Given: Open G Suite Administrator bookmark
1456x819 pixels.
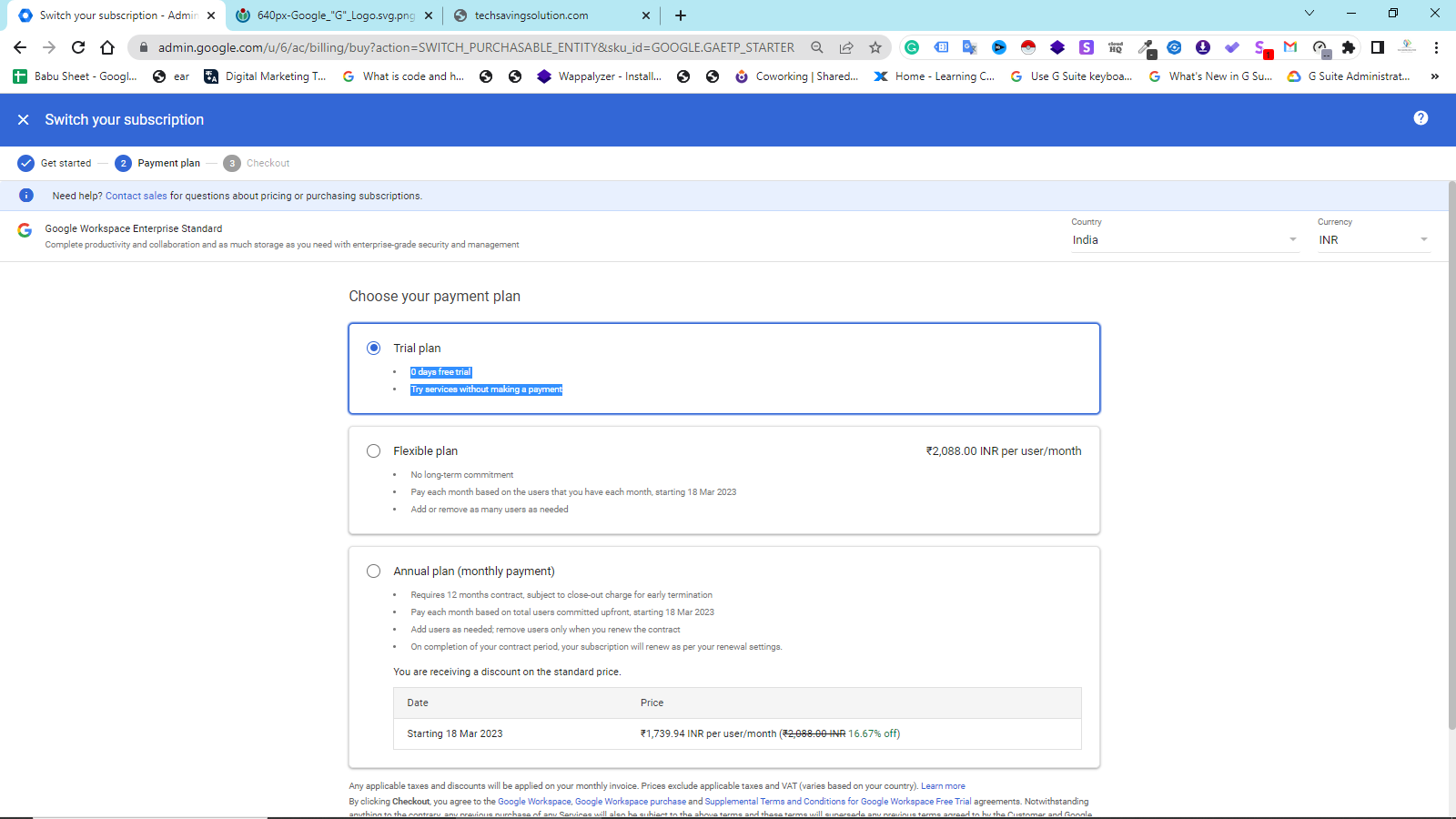Looking at the screenshot, I should pyautogui.click(x=1349, y=76).
